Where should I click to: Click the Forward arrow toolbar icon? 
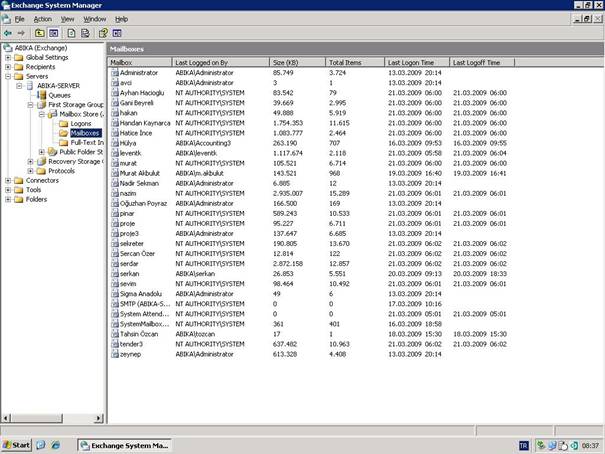[x=21, y=33]
